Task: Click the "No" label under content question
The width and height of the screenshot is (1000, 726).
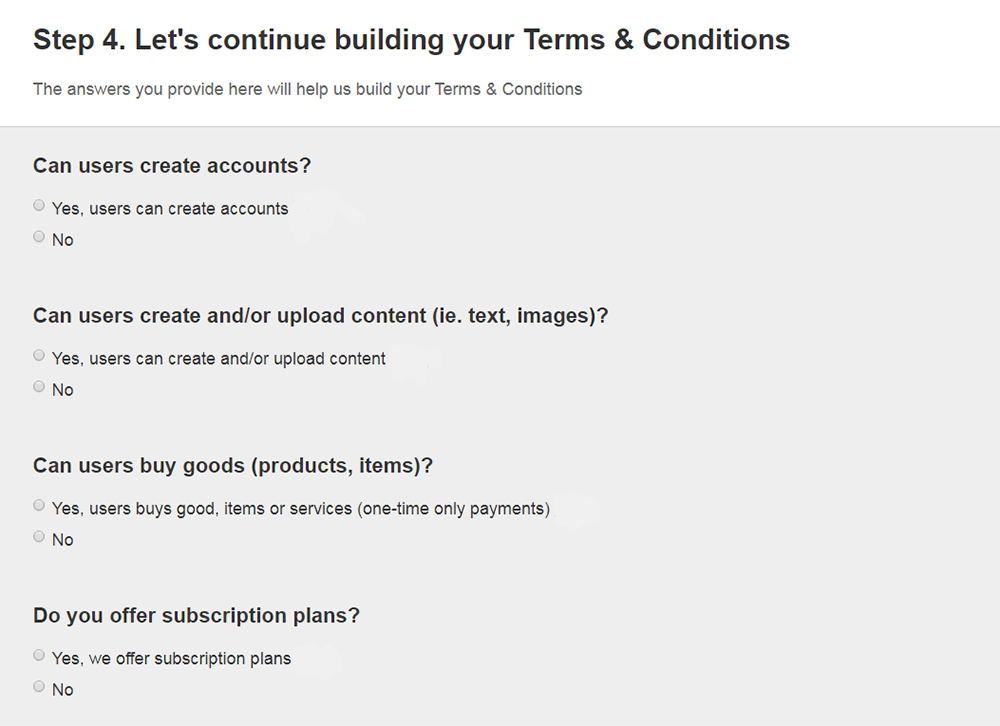Action: (x=63, y=389)
